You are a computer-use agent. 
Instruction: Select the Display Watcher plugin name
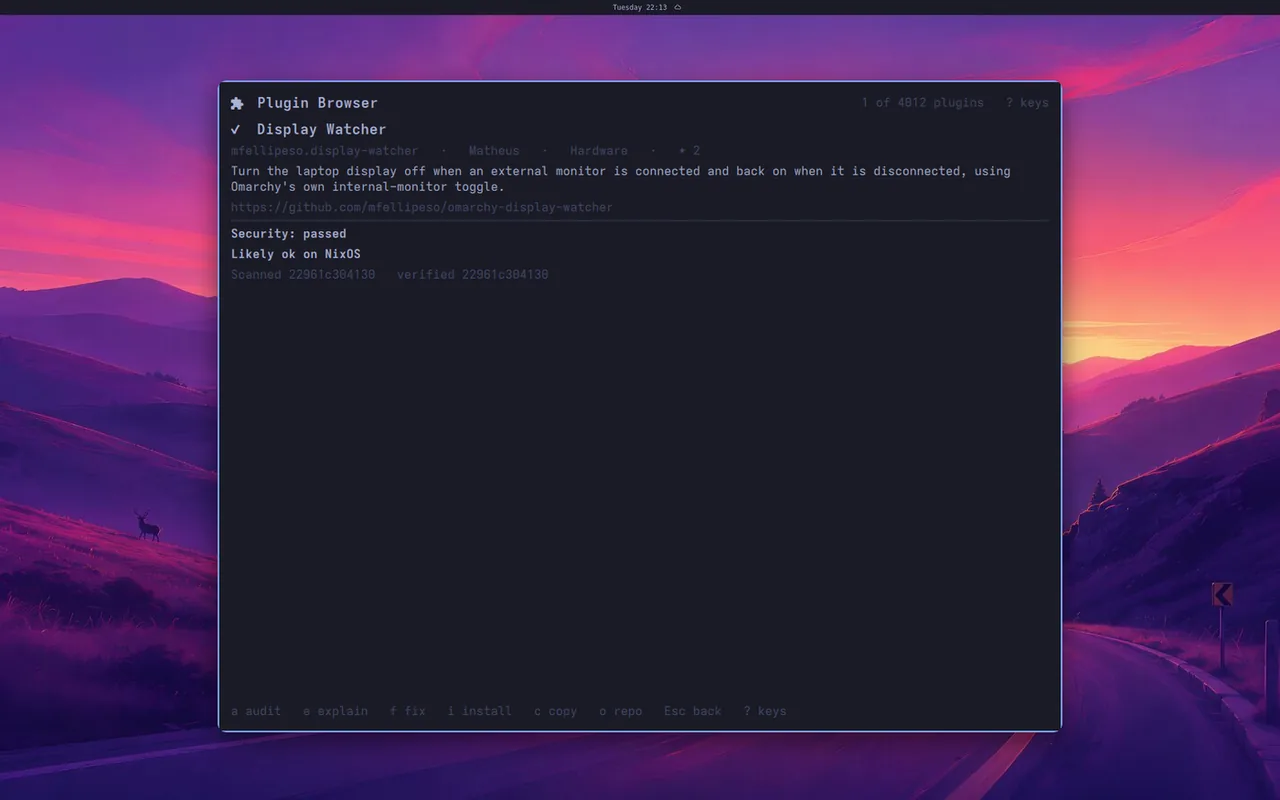(321, 129)
